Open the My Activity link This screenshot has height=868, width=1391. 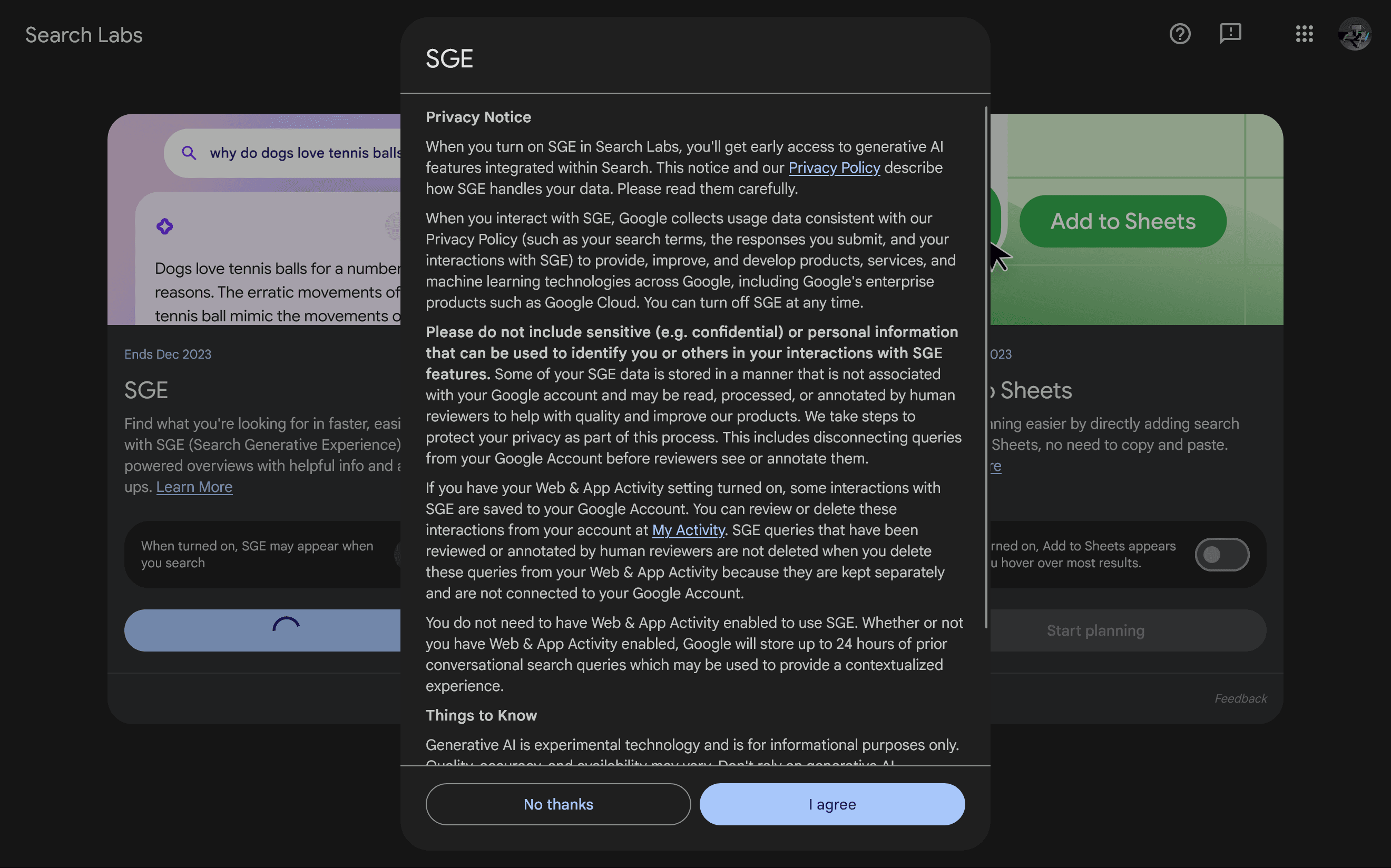tap(688, 530)
